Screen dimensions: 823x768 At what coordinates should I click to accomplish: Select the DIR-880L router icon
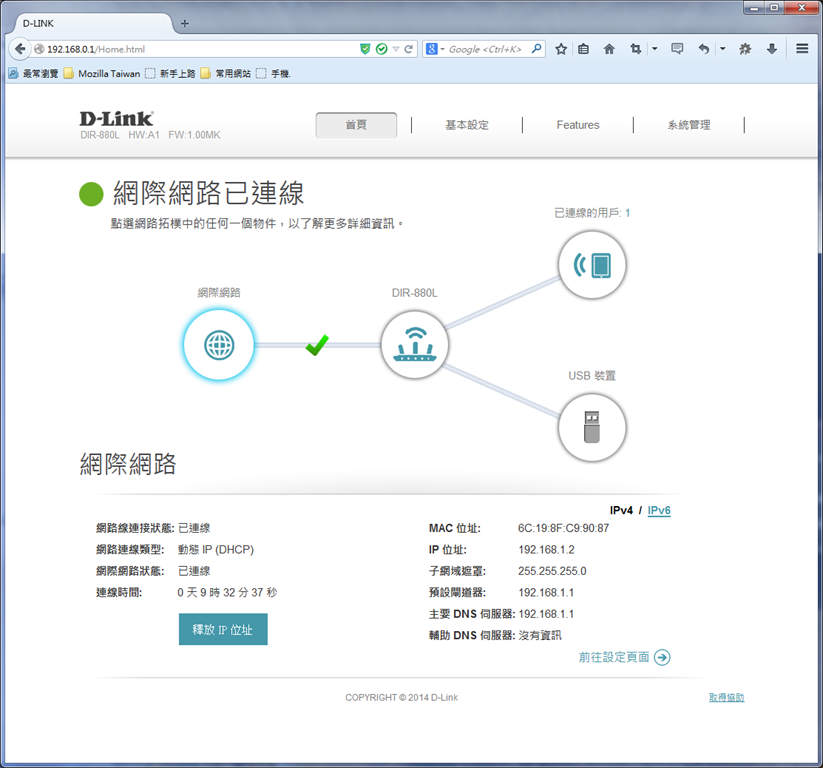click(x=415, y=345)
